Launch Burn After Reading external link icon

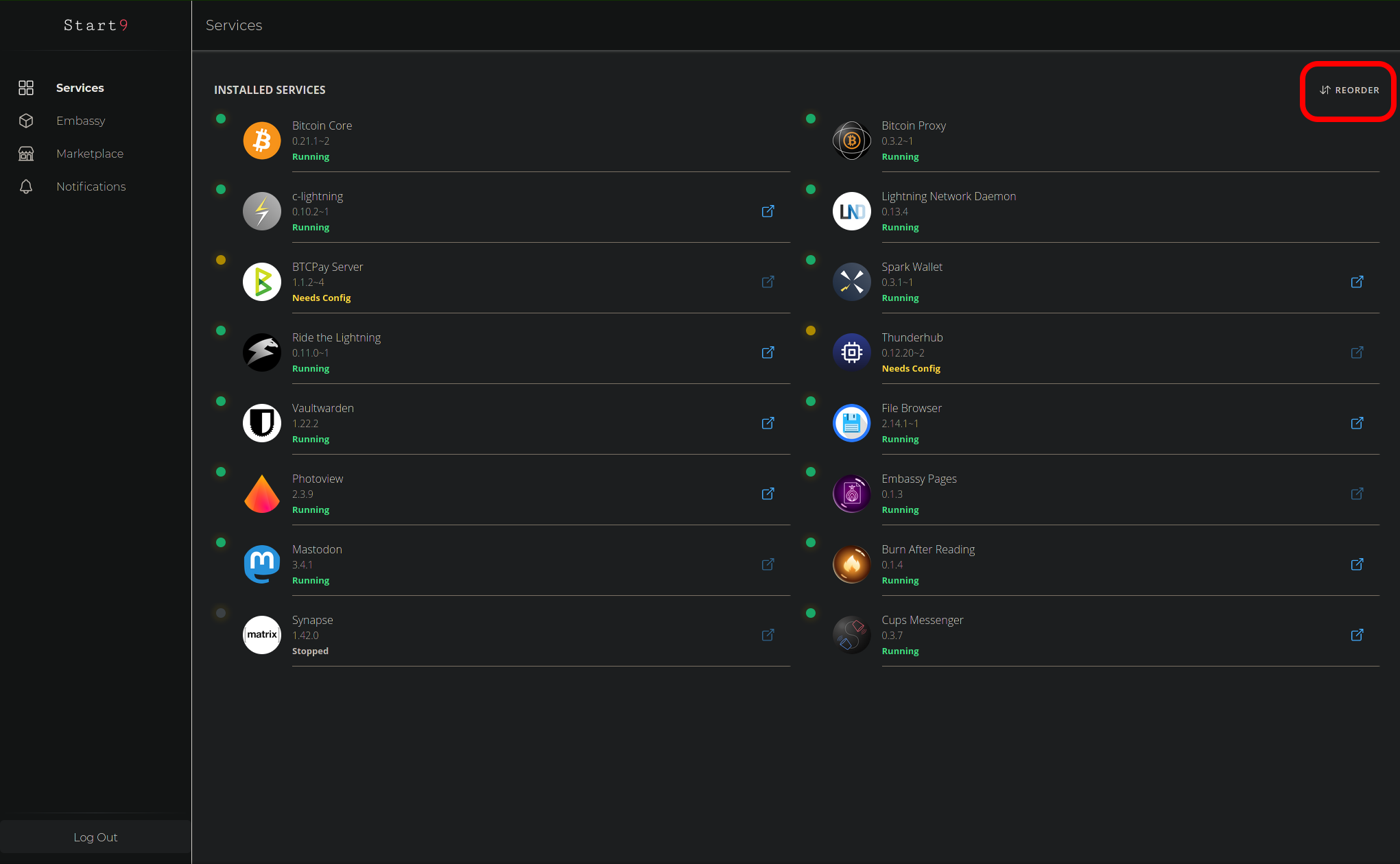click(x=1357, y=564)
